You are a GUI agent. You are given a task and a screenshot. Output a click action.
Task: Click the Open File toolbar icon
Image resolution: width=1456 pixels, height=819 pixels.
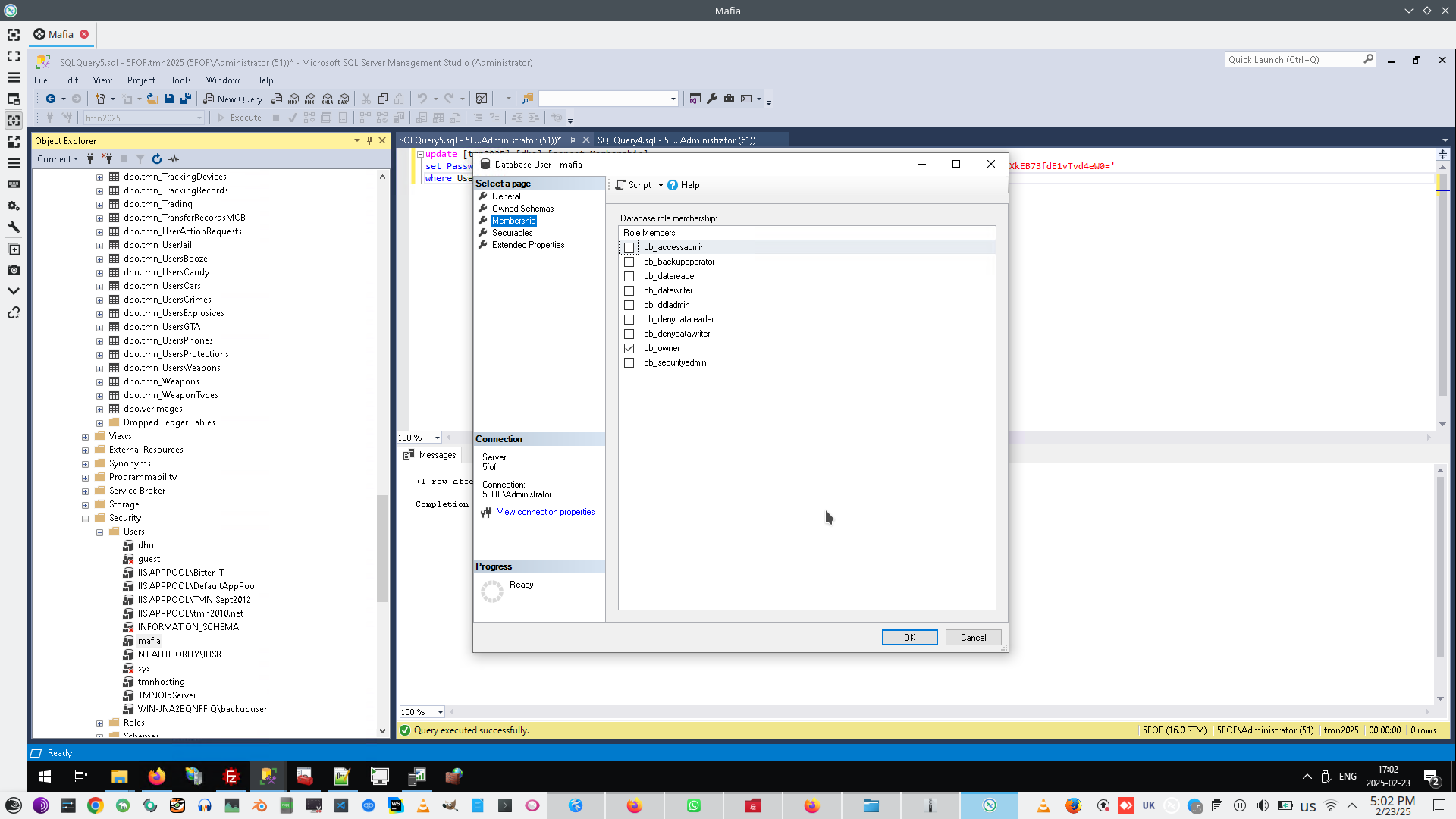(152, 99)
